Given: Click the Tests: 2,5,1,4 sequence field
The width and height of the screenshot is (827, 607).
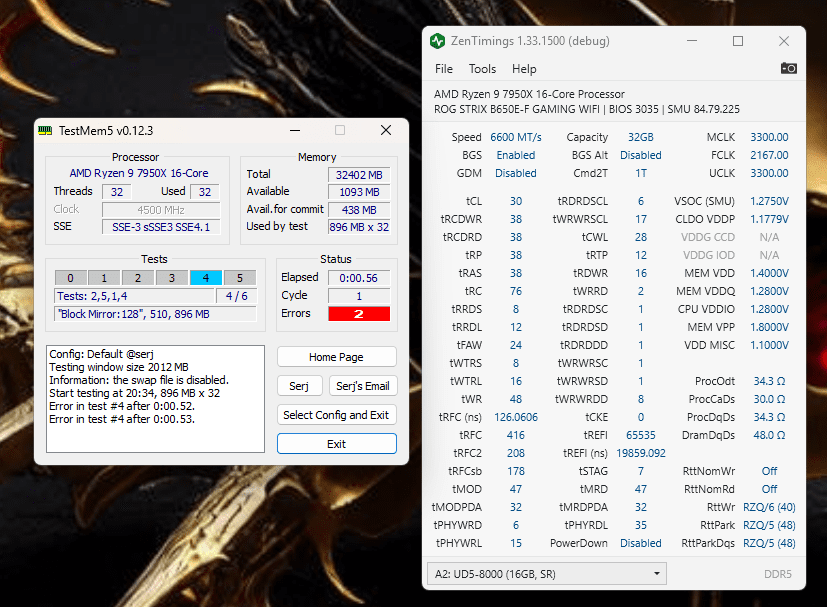Looking at the screenshot, I should 134,296.
